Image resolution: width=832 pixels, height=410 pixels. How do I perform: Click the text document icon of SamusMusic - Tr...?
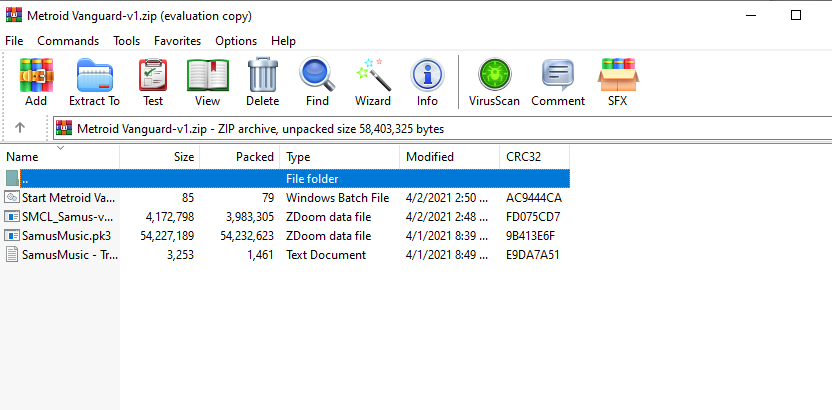pyautogui.click(x=12, y=255)
